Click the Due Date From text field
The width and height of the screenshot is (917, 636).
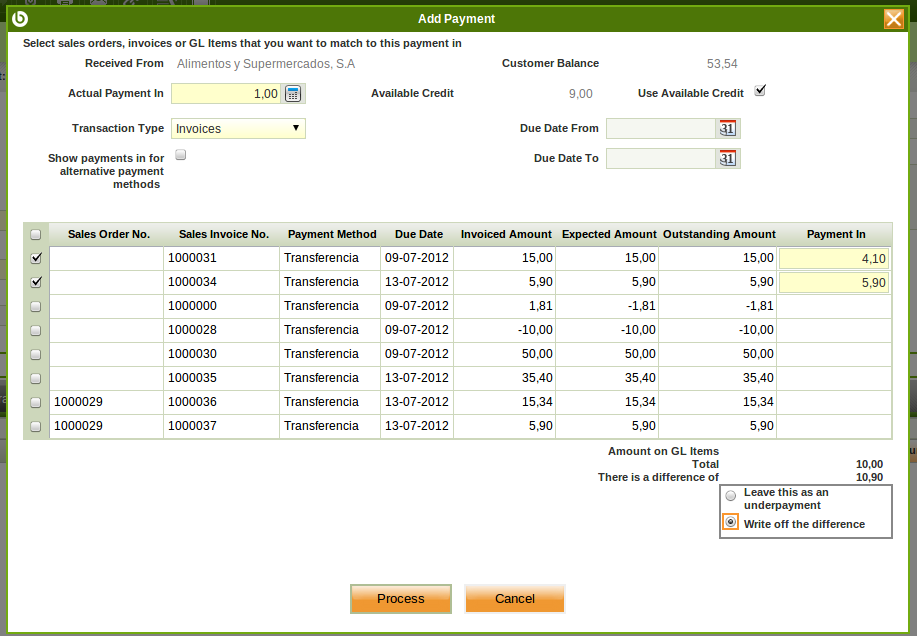pyautogui.click(x=660, y=128)
